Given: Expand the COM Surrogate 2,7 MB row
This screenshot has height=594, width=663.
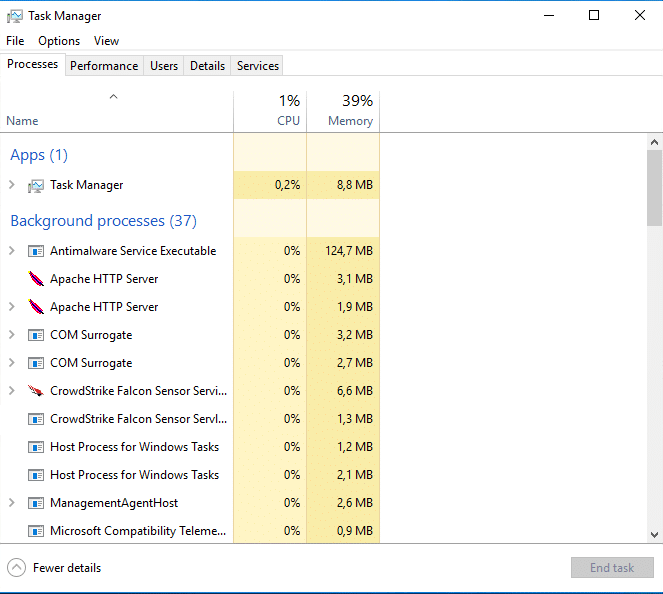Looking at the screenshot, I should [12, 363].
